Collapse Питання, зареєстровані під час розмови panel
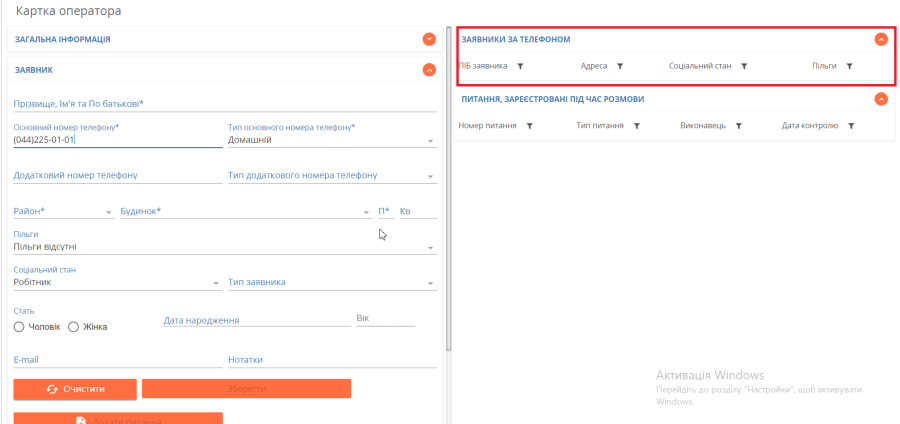 pos(881,99)
